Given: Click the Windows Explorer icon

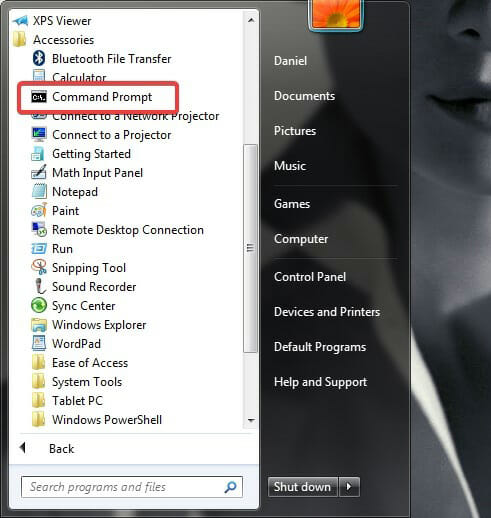Looking at the screenshot, I should 39,325.
